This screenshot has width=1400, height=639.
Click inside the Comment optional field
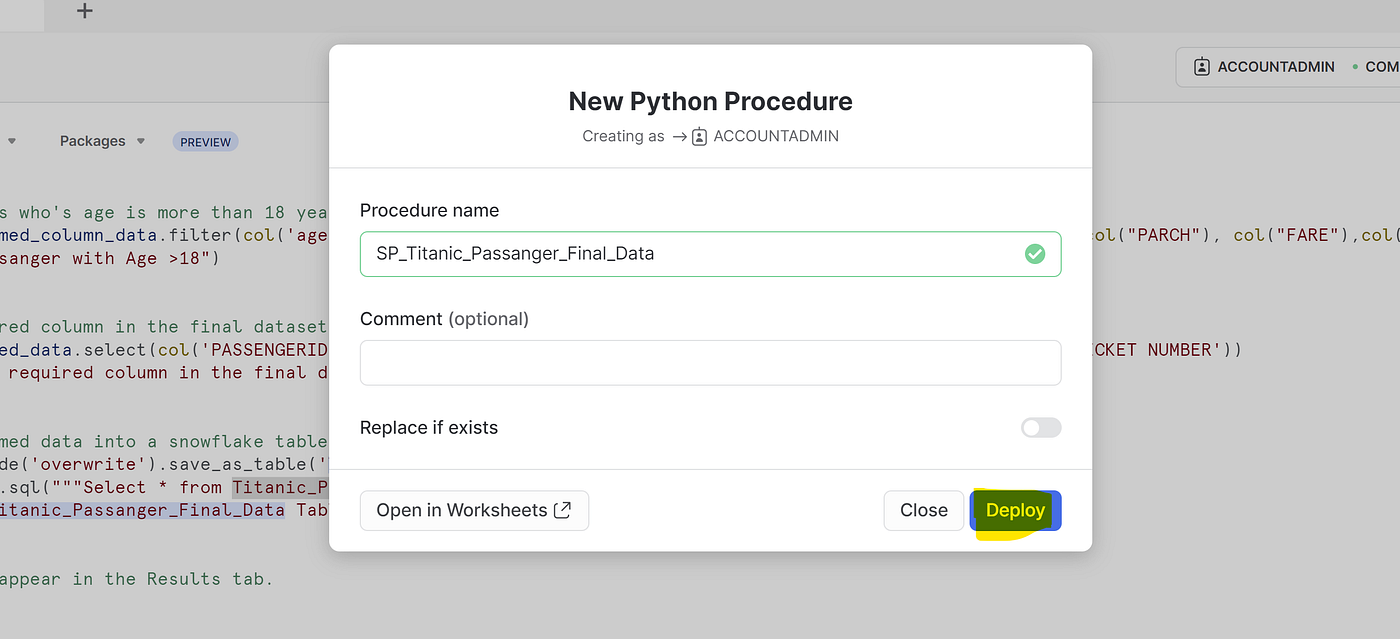[710, 362]
